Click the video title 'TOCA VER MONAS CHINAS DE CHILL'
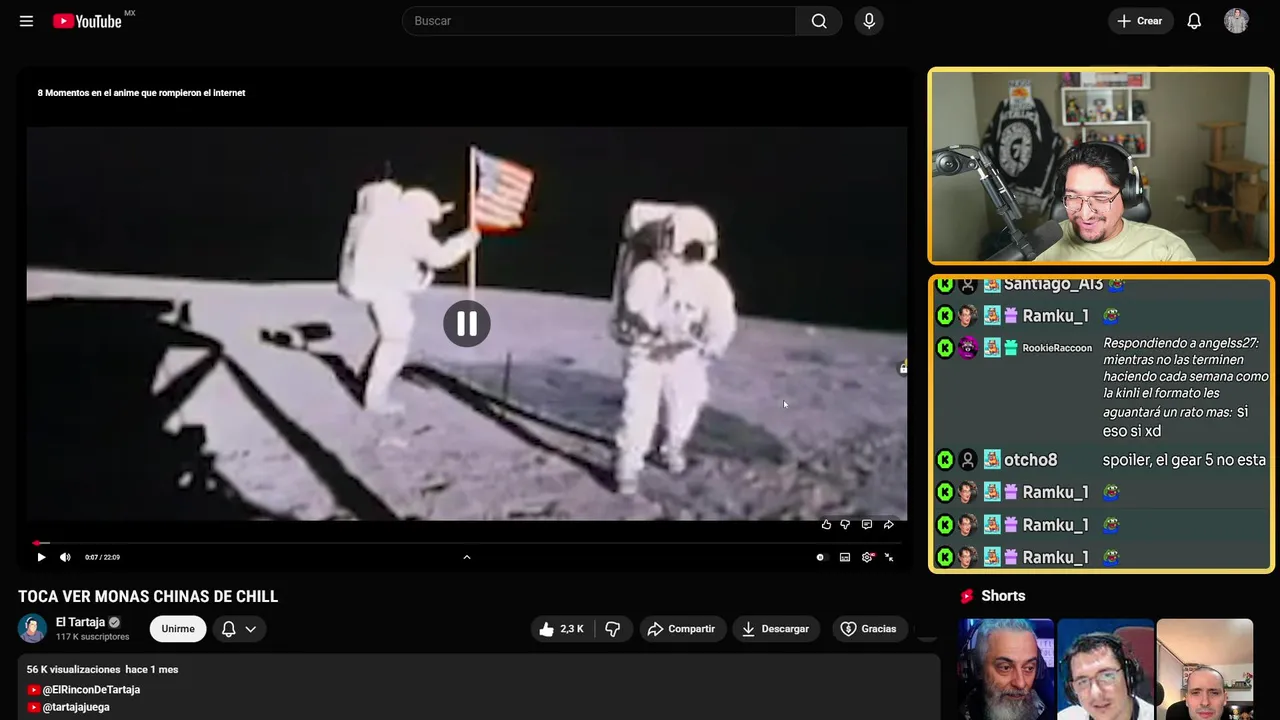1280x720 pixels. coord(148,597)
